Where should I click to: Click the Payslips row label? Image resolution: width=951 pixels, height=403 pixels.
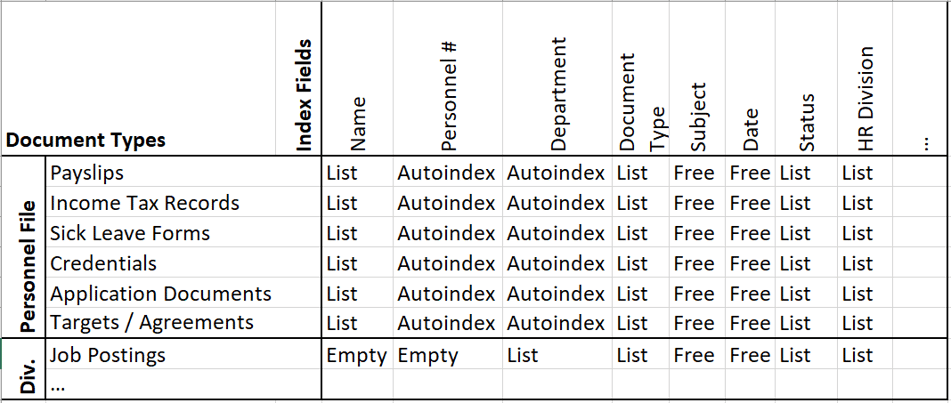[x=88, y=173]
